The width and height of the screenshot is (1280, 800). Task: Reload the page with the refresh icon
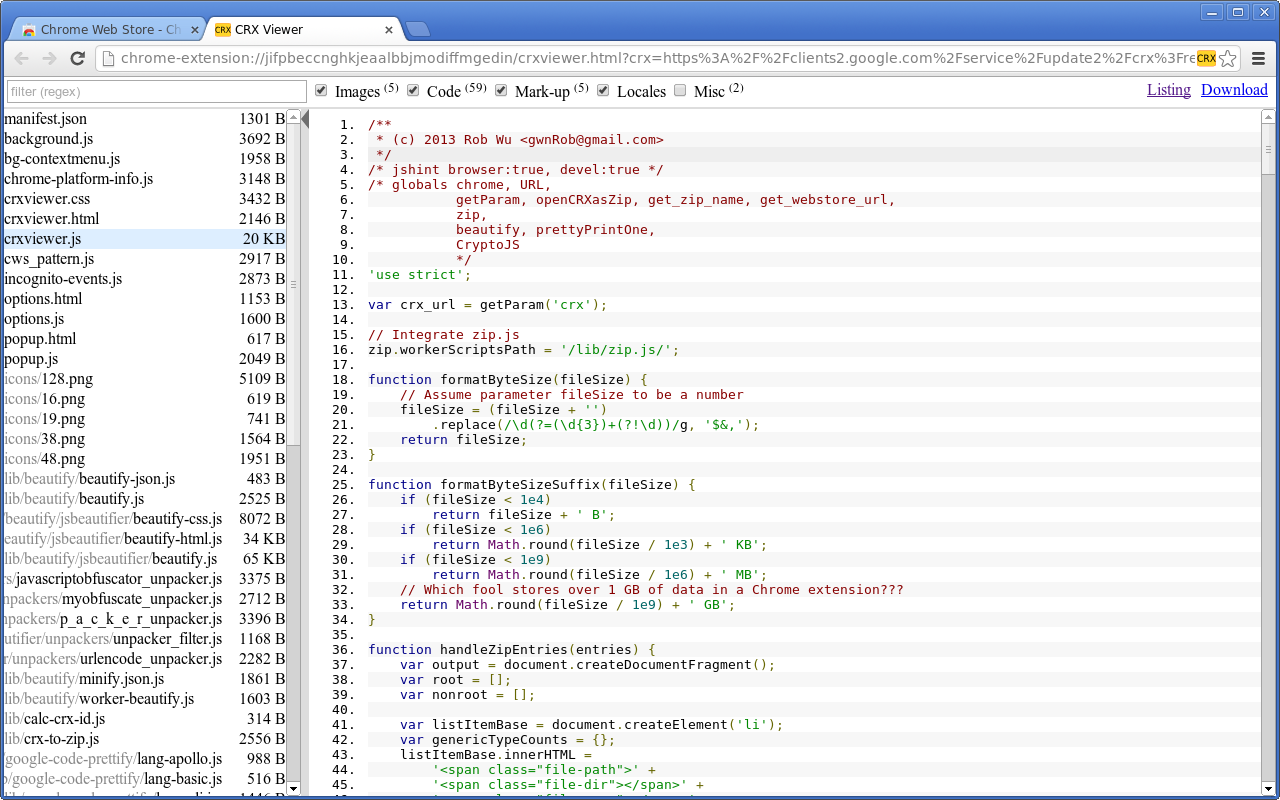pyautogui.click(x=77, y=59)
